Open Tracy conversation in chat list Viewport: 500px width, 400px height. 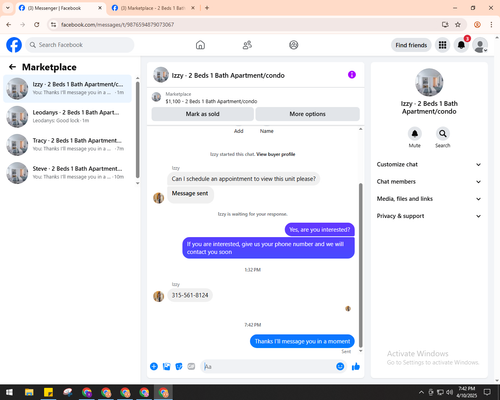[67, 145]
